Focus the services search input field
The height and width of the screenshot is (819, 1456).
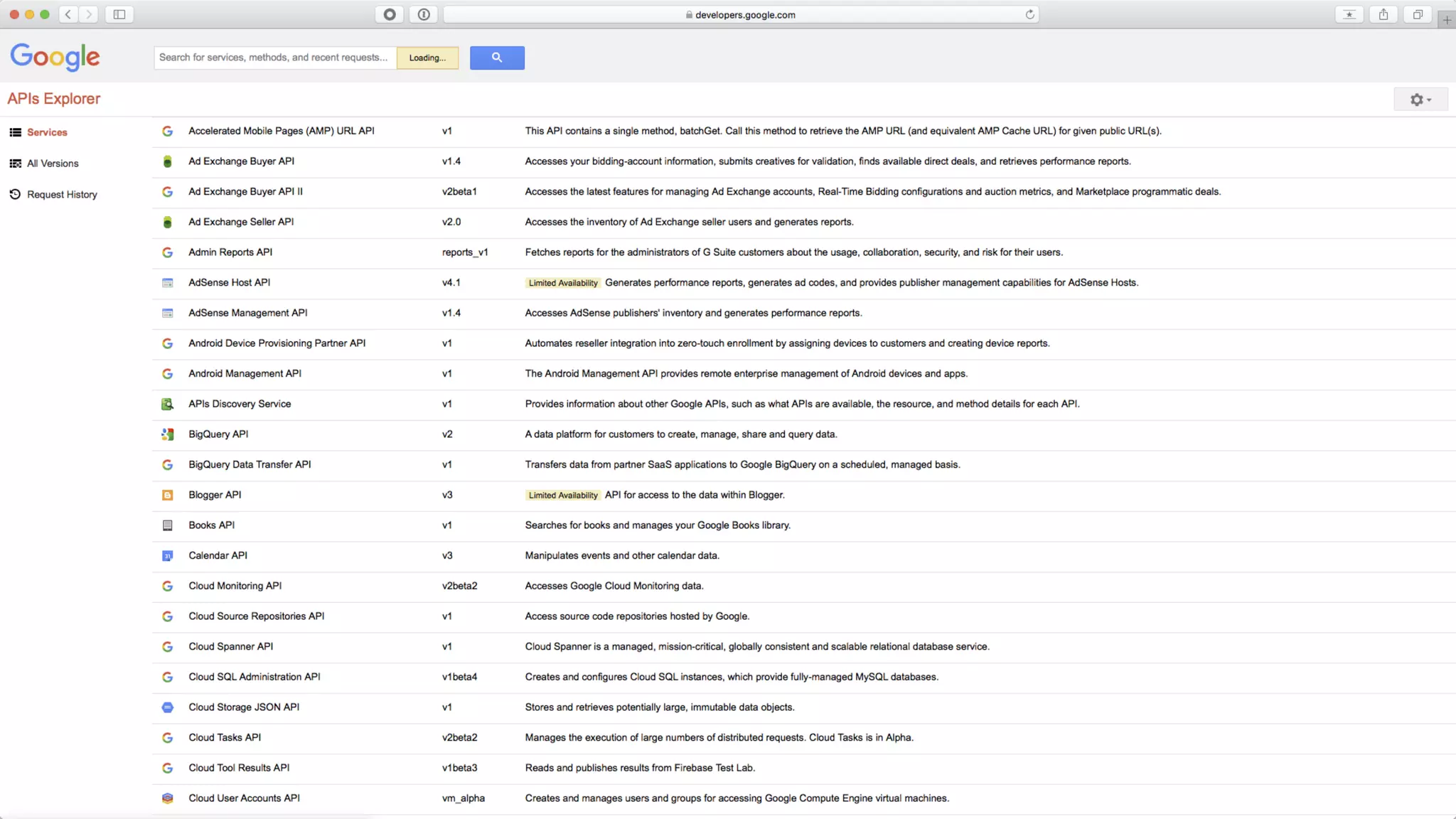coord(274,58)
